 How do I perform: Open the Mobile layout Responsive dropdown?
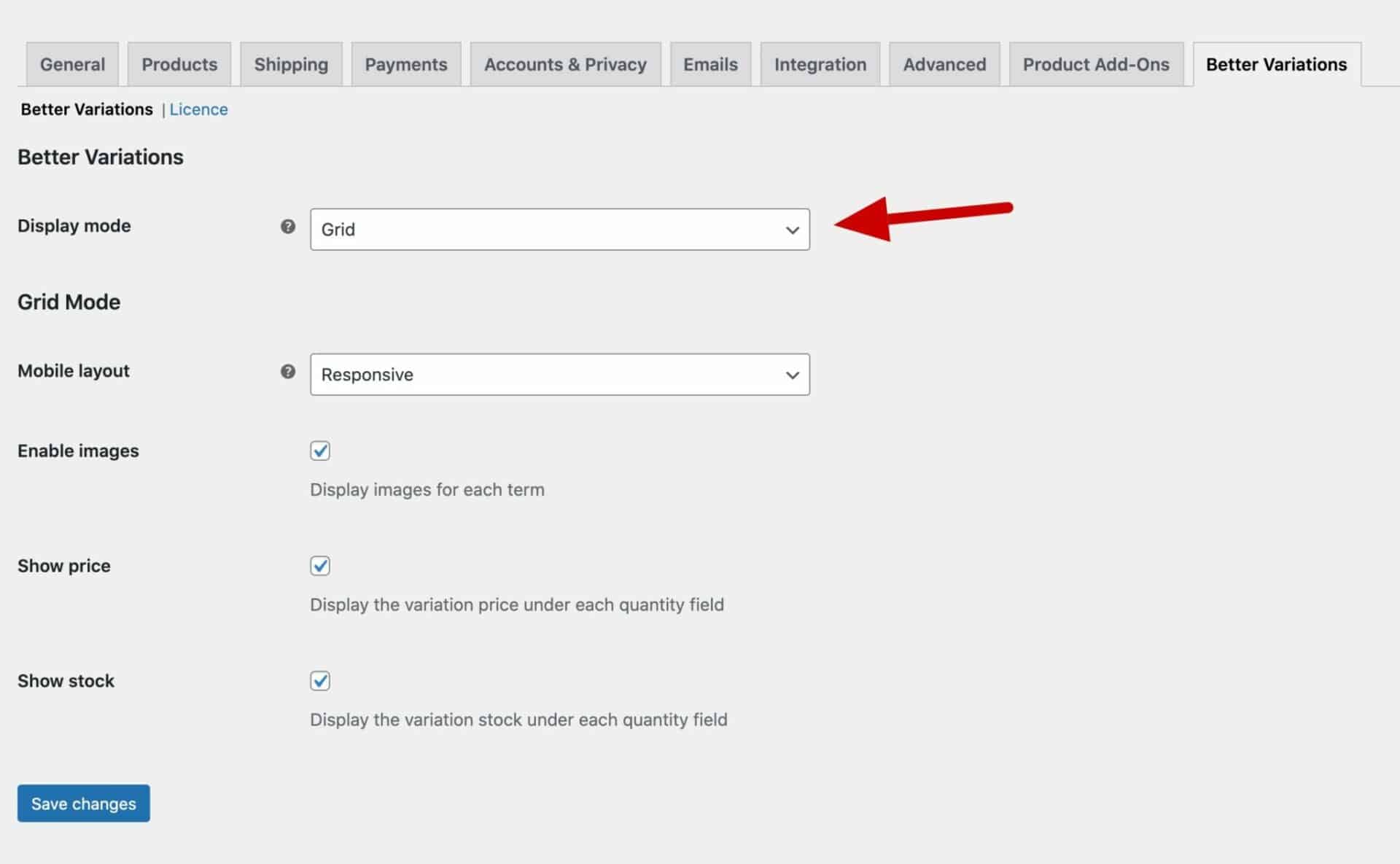pyautogui.click(x=560, y=374)
